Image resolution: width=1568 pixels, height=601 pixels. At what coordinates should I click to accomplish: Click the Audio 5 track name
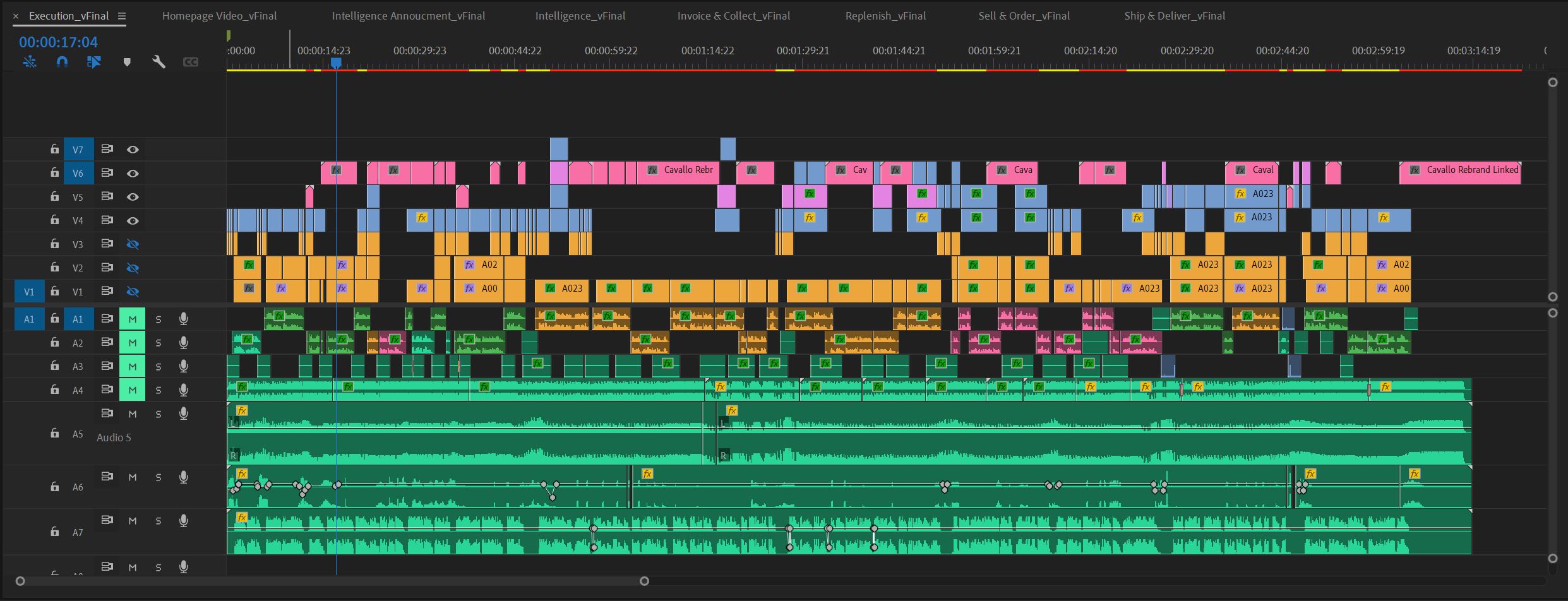point(114,437)
